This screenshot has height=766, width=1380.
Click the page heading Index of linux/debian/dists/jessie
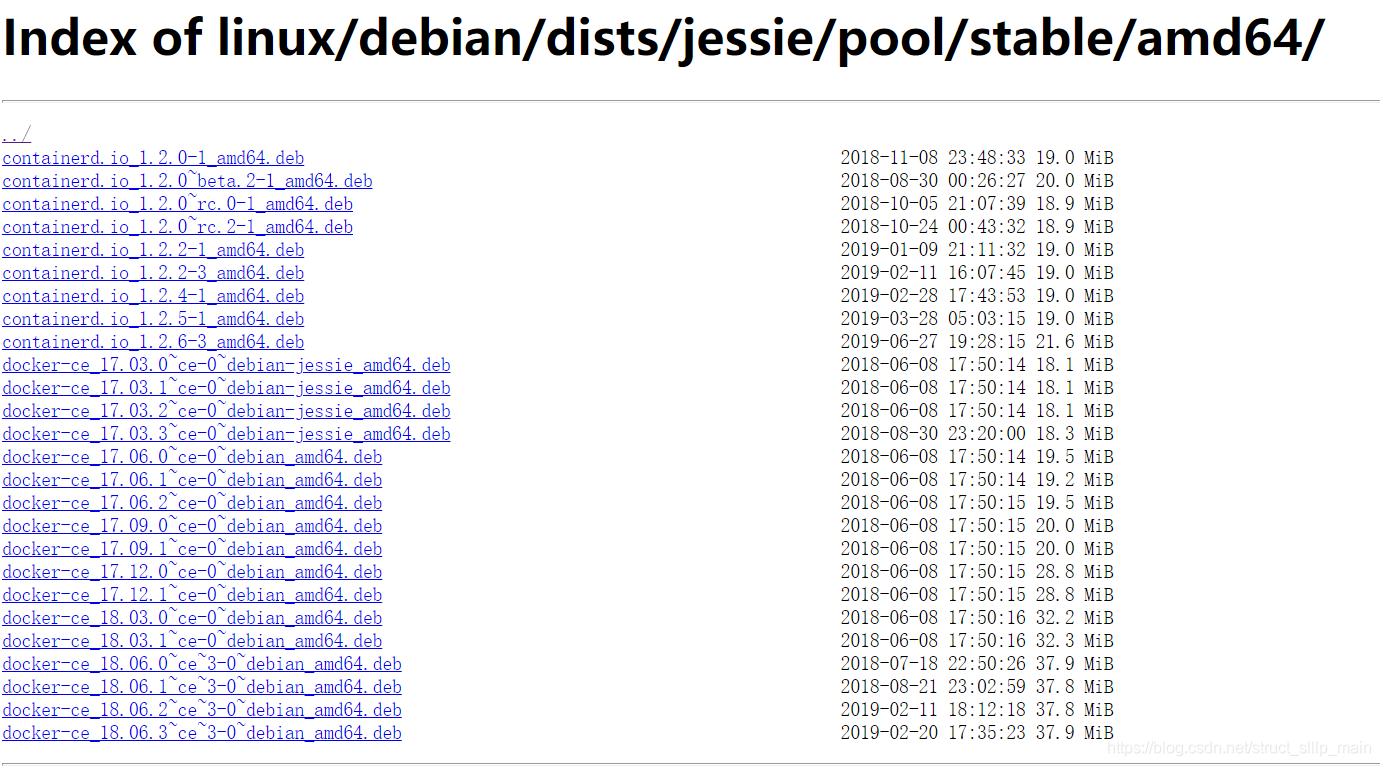(x=664, y=40)
